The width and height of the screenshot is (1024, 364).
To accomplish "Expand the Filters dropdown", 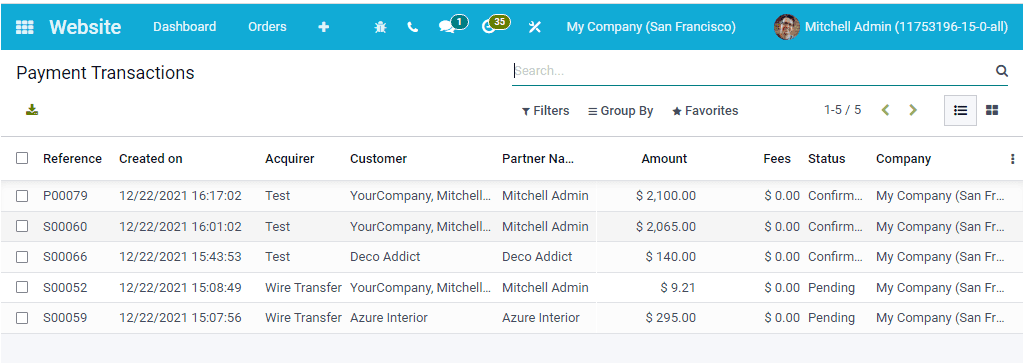I will coord(545,111).
